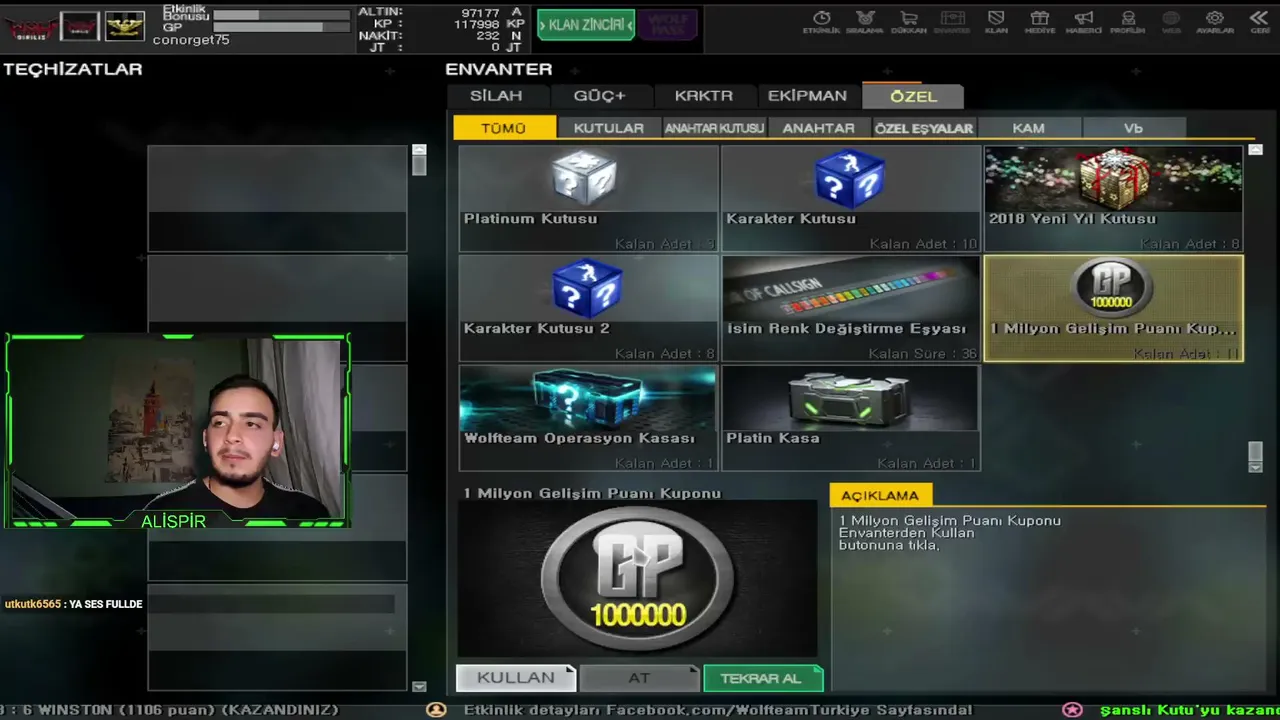Click the Etkinlik detayları ticker text
The width and height of the screenshot is (1280, 720).
pyautogui.click(x=718, y=710)
